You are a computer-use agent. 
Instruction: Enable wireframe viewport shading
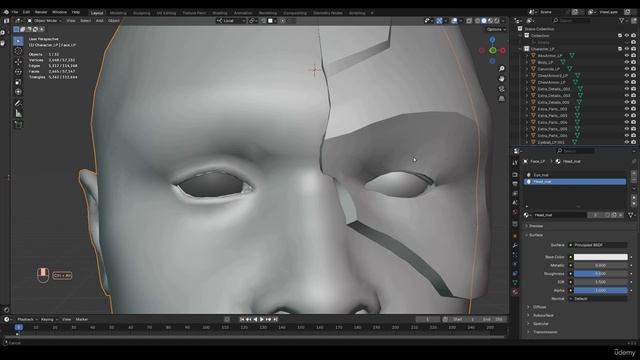click(x=478, y=20)
